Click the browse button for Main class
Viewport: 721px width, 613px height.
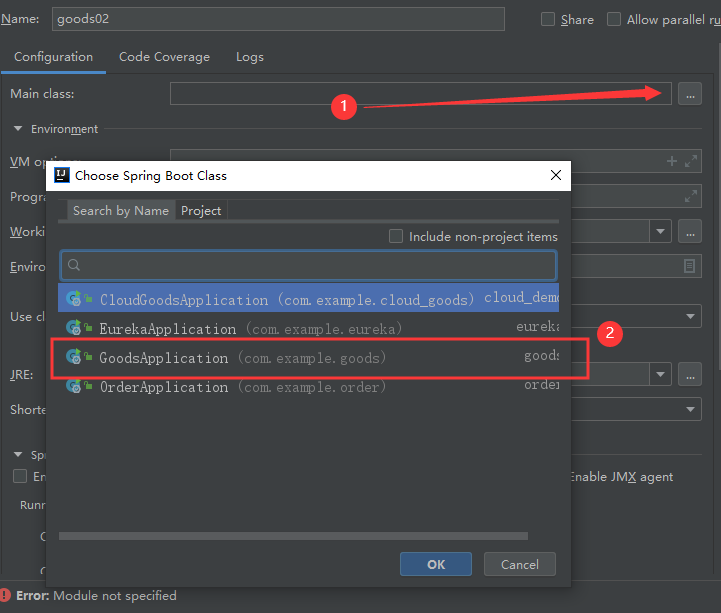pos(690,94)
